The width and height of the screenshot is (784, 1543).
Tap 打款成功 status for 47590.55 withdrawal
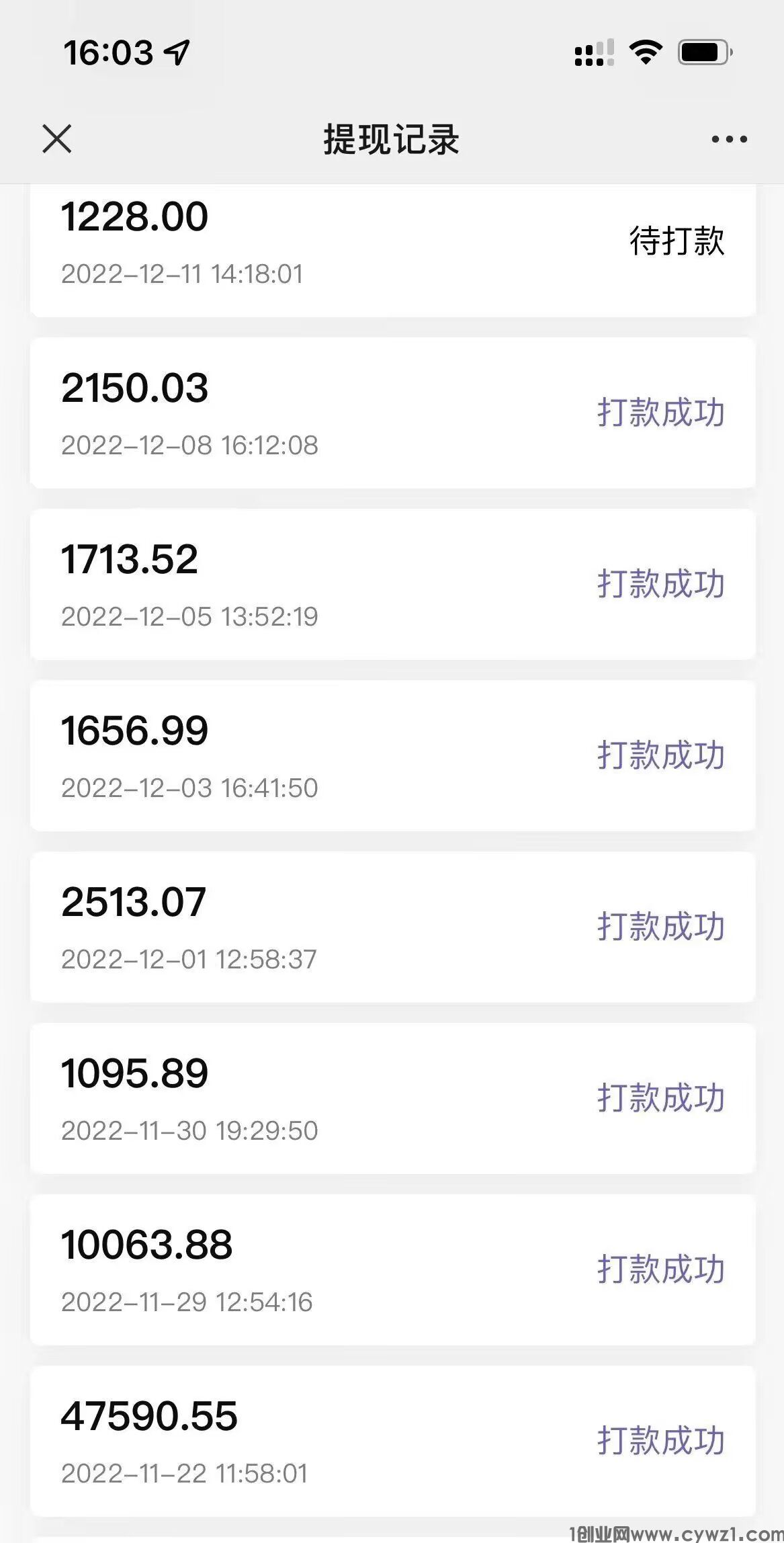coord(661,1440)
